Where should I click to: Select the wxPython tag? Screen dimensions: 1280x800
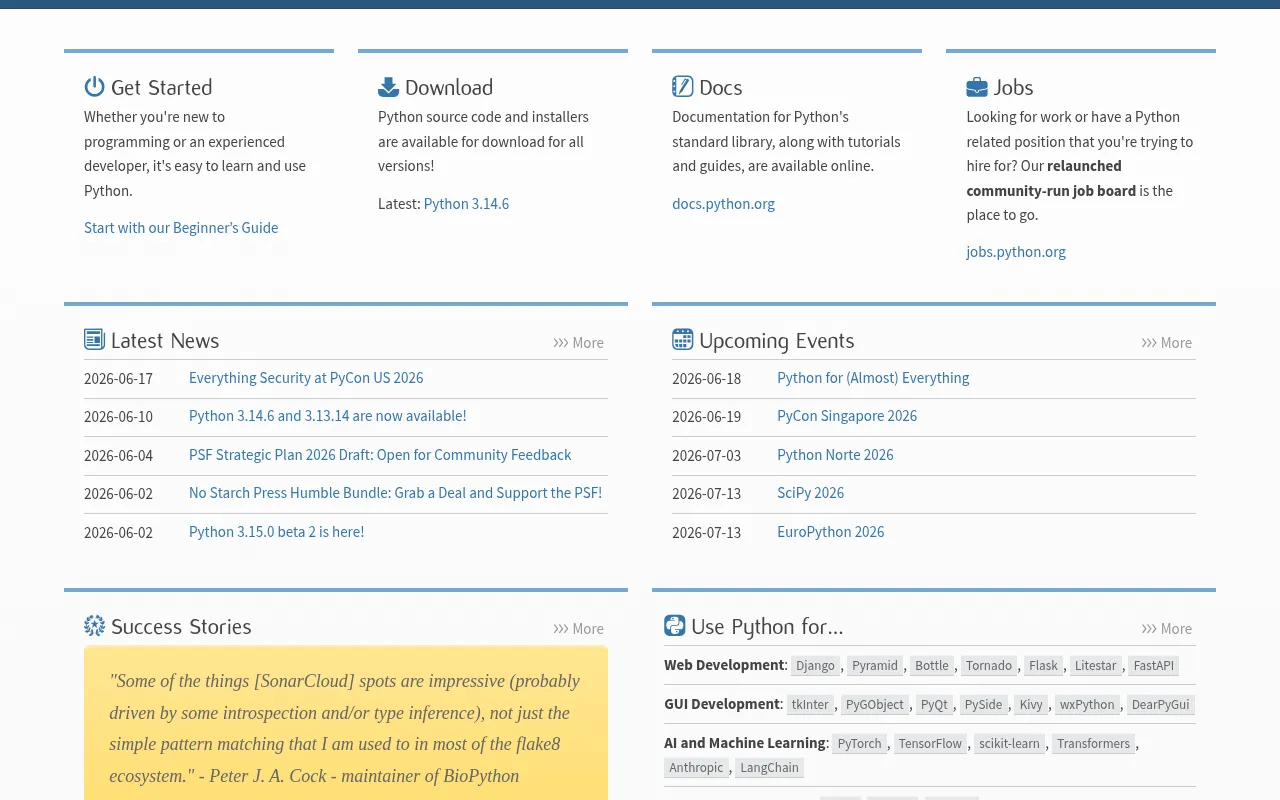click(x=1087, y=705)
